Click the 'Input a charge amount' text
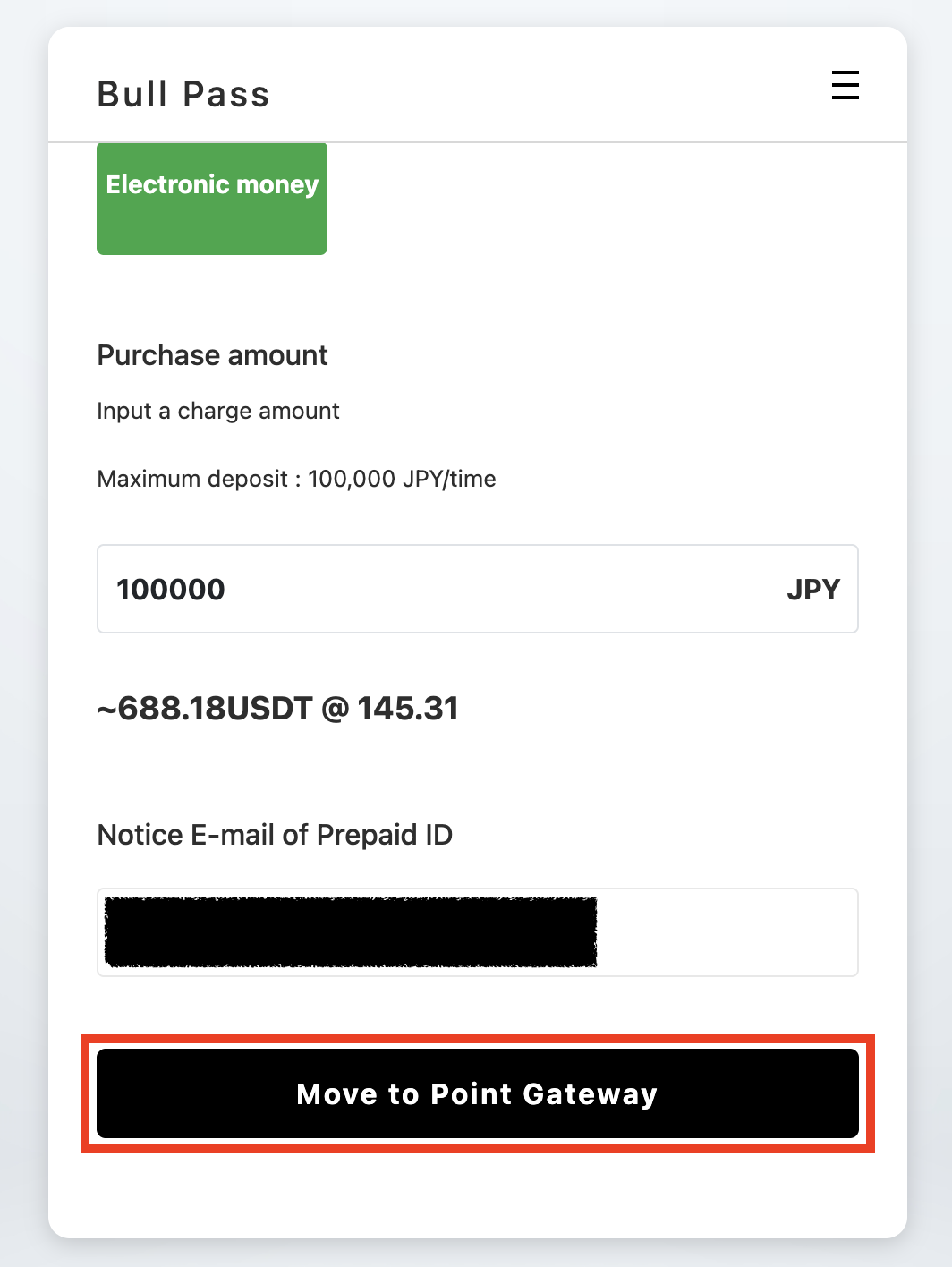 218,411
